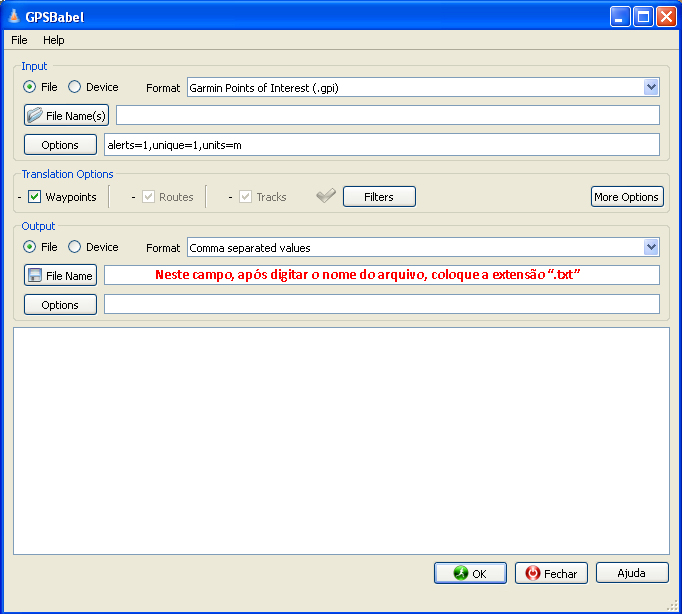Image resolution: width=682 pixels, height=614 pixels.
Task: Click the green runner icon on OK button
Action: pyautogui.click(x=461, y=573)
